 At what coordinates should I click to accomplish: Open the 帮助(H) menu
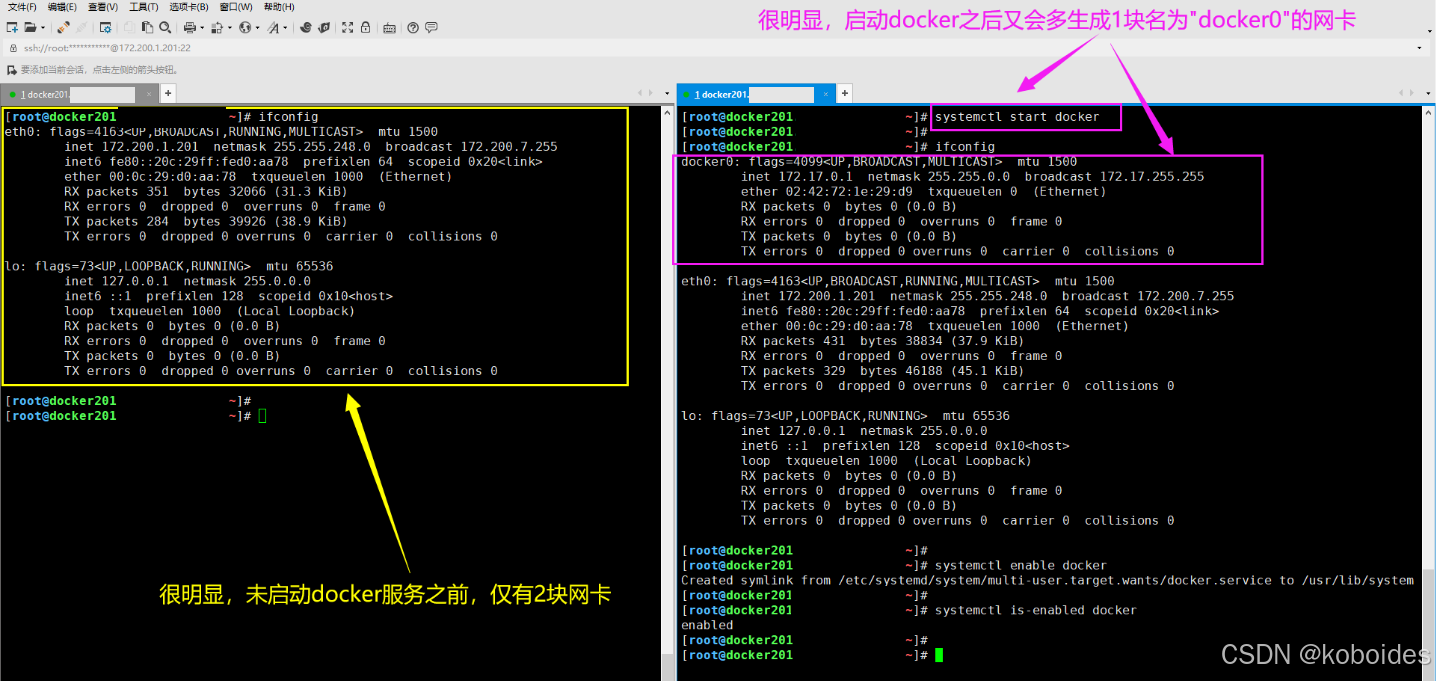pos(279,7)
